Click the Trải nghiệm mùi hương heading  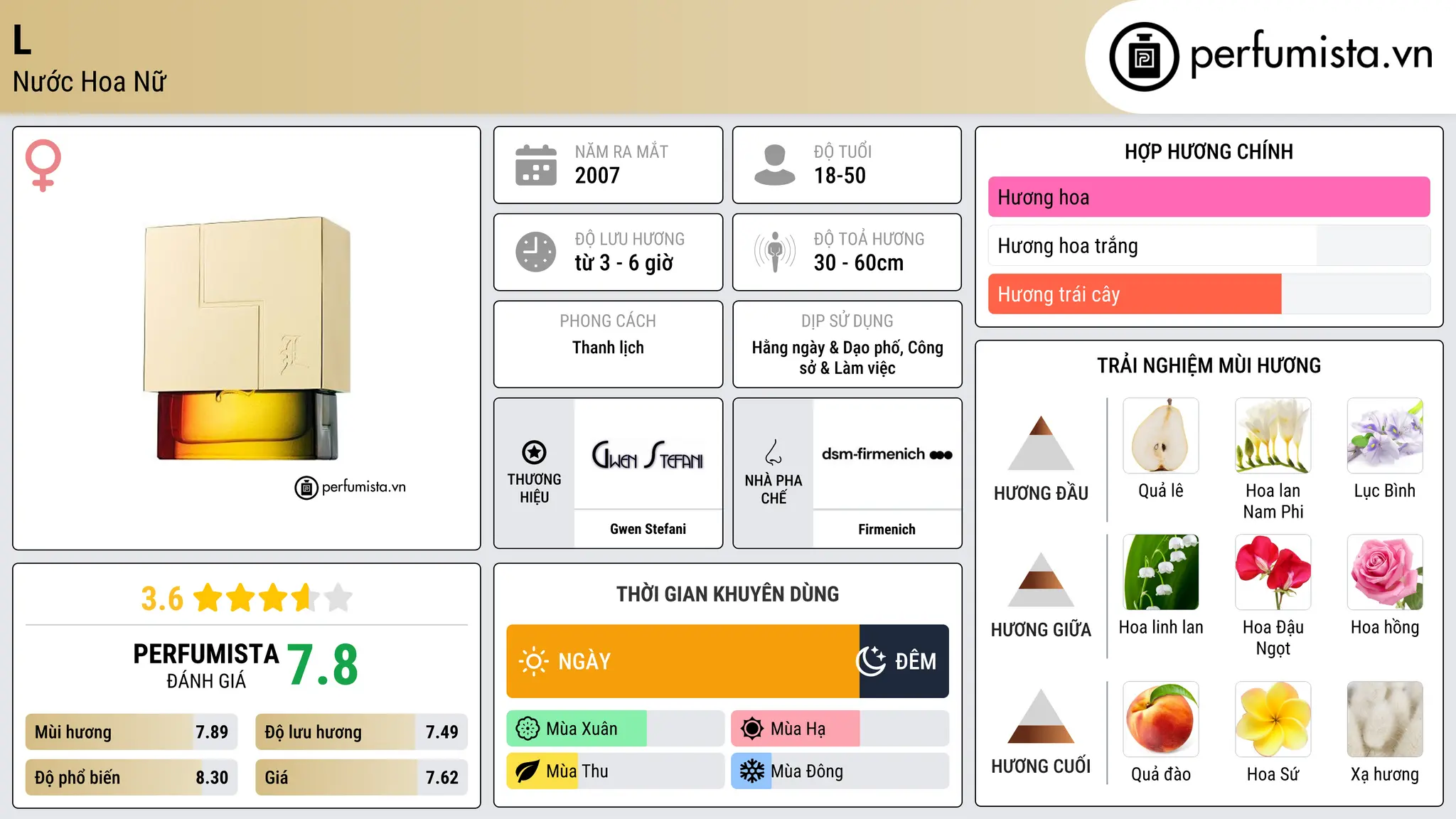(1209, 365)
